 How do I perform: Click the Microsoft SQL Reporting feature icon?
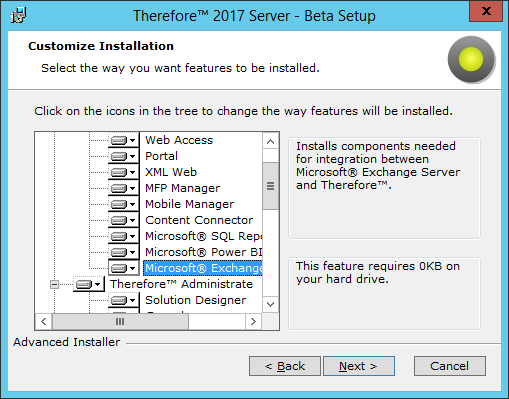pyautogui.click(x=123, y=236)
